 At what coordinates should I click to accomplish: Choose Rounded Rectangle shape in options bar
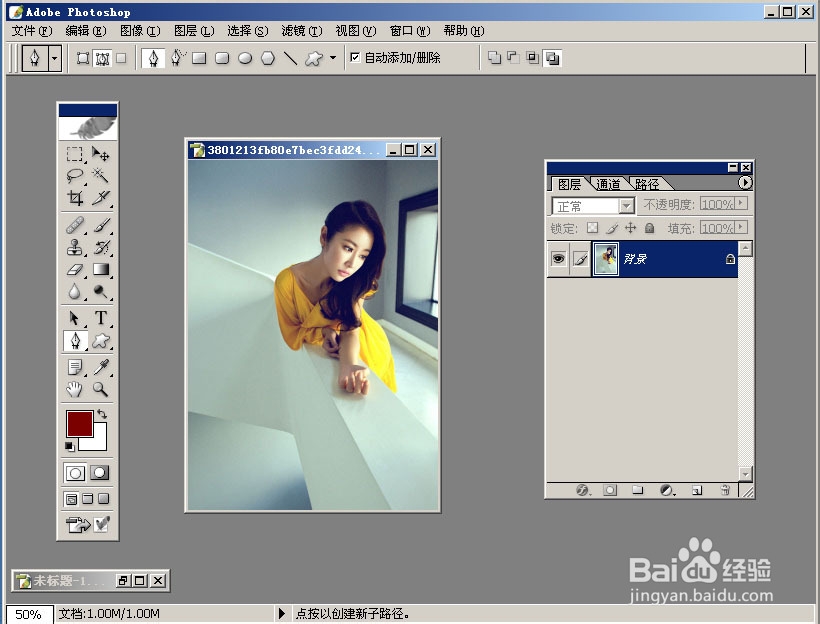222,58
